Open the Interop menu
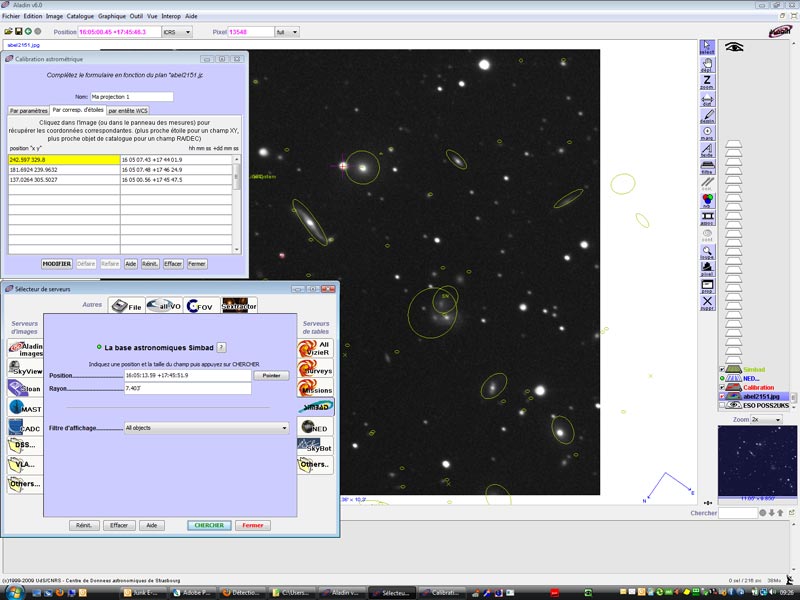The width and height of the screenshot is (800, 600). pyautogui.click(x=171, y=16)
